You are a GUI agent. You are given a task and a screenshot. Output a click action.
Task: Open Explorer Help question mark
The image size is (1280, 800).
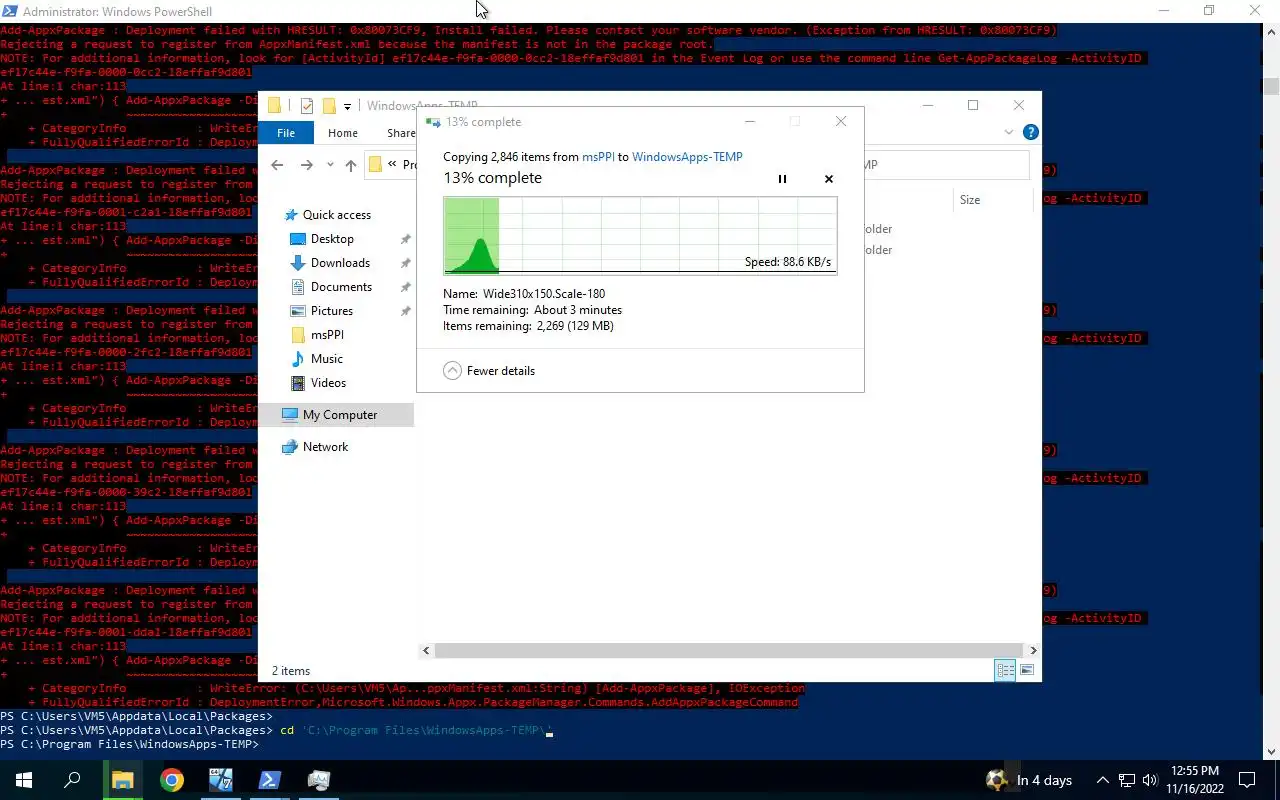[1030, 132]
